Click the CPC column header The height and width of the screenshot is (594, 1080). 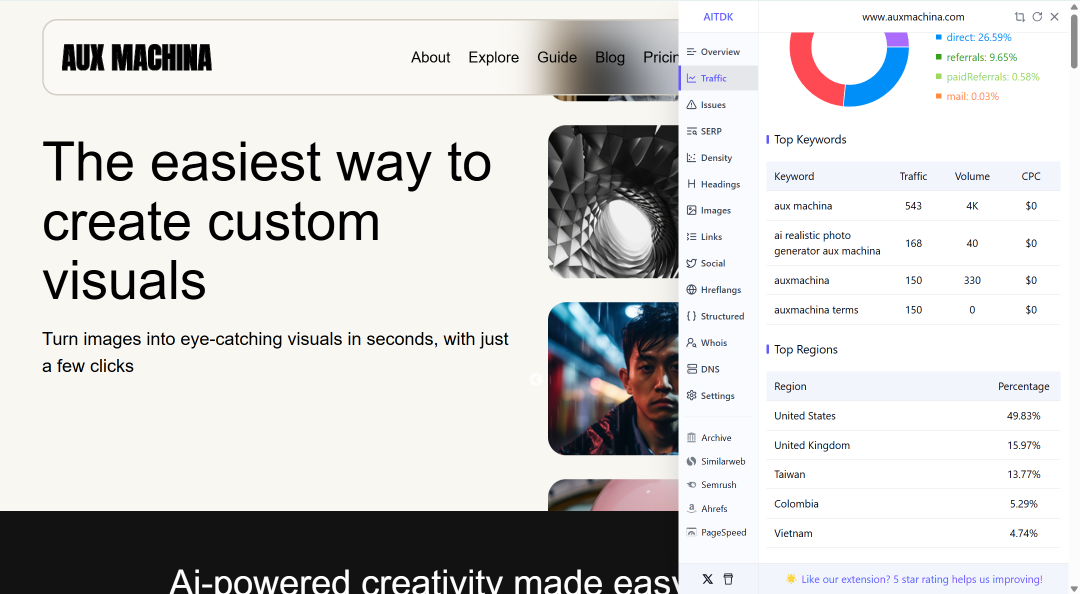(1030, 176)
